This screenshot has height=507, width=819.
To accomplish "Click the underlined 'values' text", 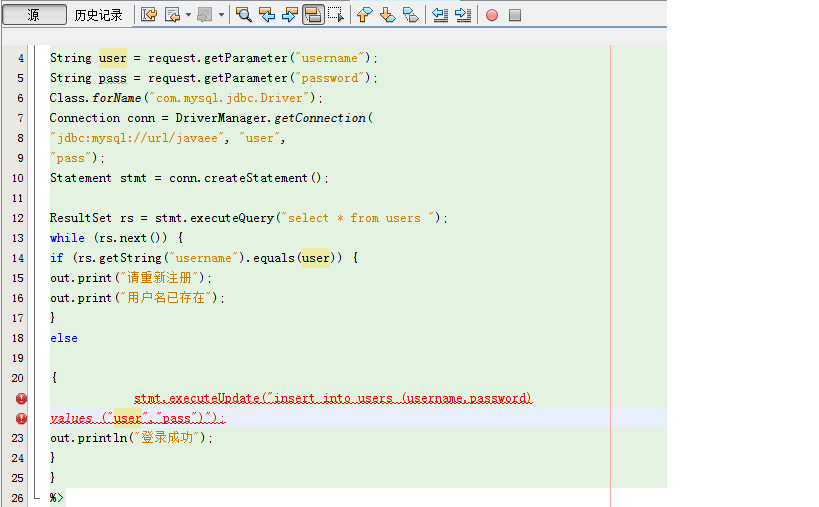I will point(71,418).
